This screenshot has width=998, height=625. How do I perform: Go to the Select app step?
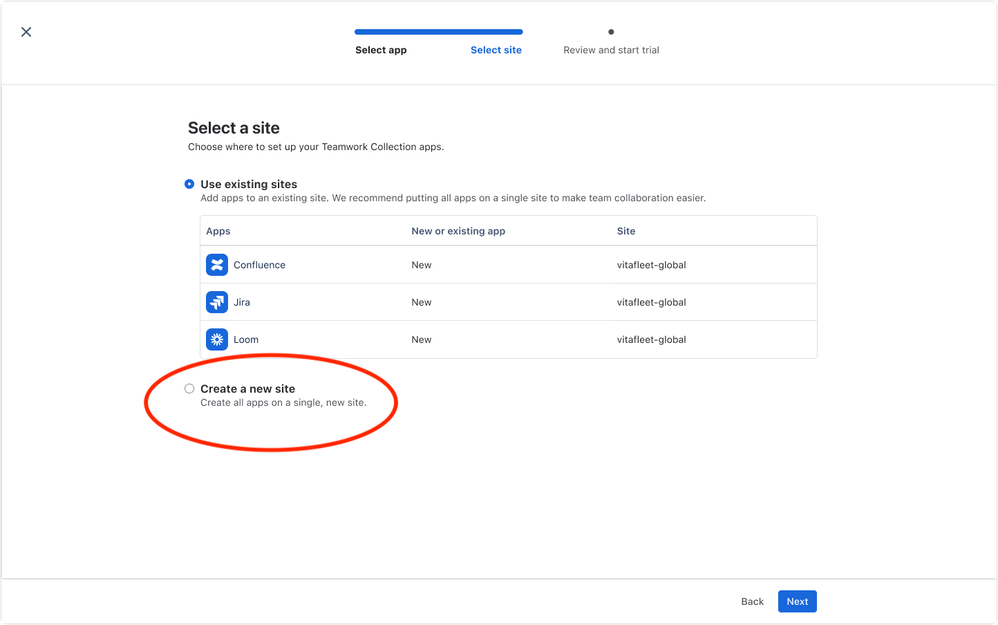[x=381, y=50]
